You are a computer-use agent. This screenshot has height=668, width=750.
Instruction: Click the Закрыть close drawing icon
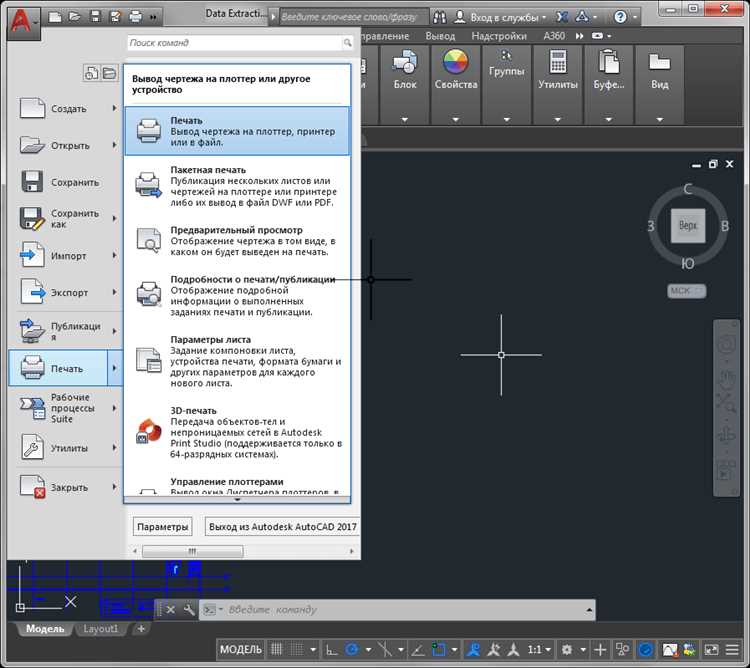coord(33,487)
